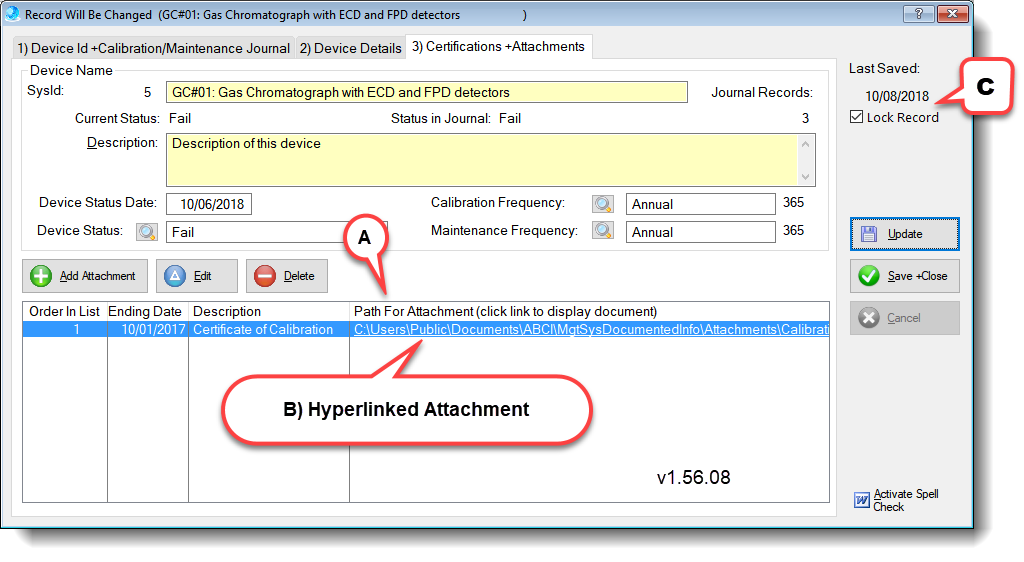The image size is (1024, 562).
Task: Click the Word icon for spell check
Action: point(862,500)
